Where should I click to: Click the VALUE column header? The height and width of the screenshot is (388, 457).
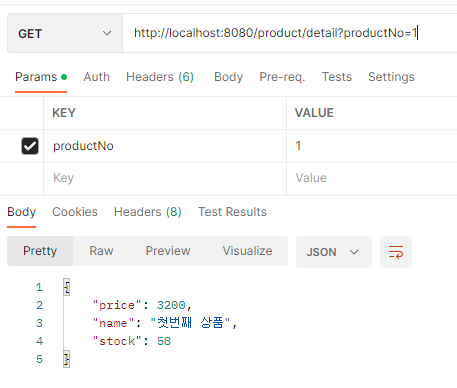314,113
